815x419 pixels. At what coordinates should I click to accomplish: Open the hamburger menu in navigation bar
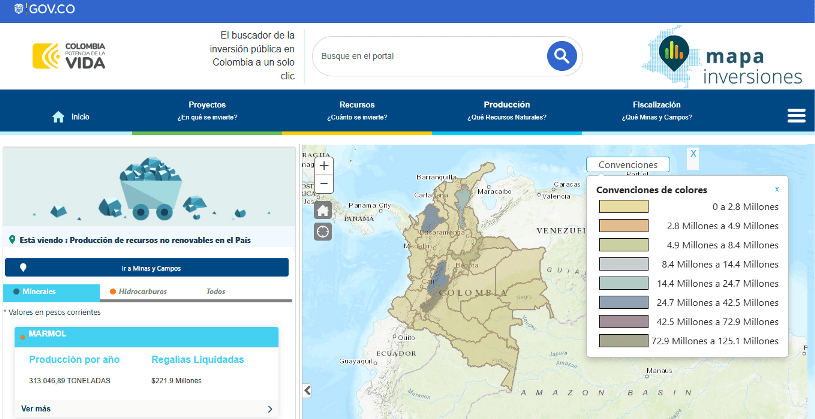click(796, 116)
